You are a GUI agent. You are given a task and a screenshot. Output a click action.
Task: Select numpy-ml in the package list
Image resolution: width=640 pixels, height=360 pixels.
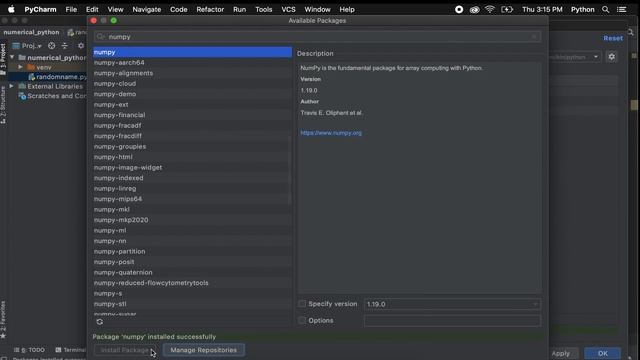pyautogui.click(x=192, y=230)
